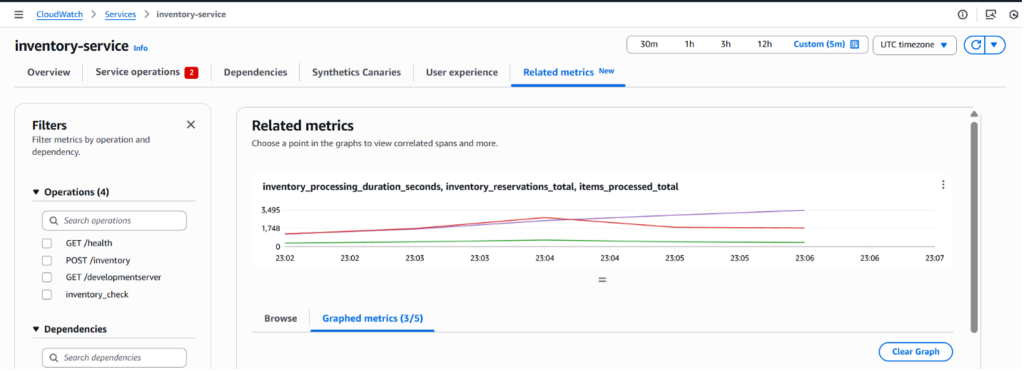This screenshot has width=1024, height=371.
Task: Click the CloudWatch breadcrumb link
Action: tap(60, 14)
